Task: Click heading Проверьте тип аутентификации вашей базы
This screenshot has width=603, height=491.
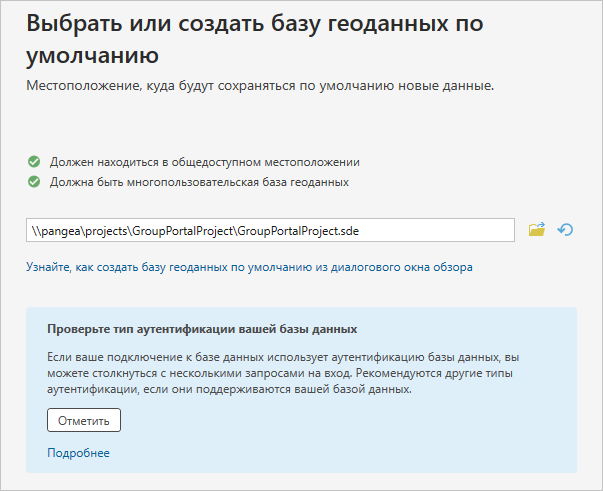Action: [x=202, y=328]
